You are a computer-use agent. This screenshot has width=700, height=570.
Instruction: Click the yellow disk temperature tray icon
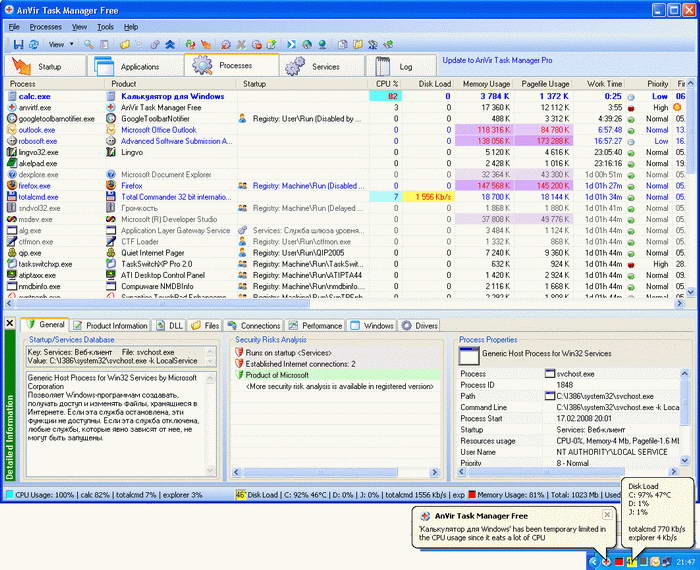tap(633, 560)
